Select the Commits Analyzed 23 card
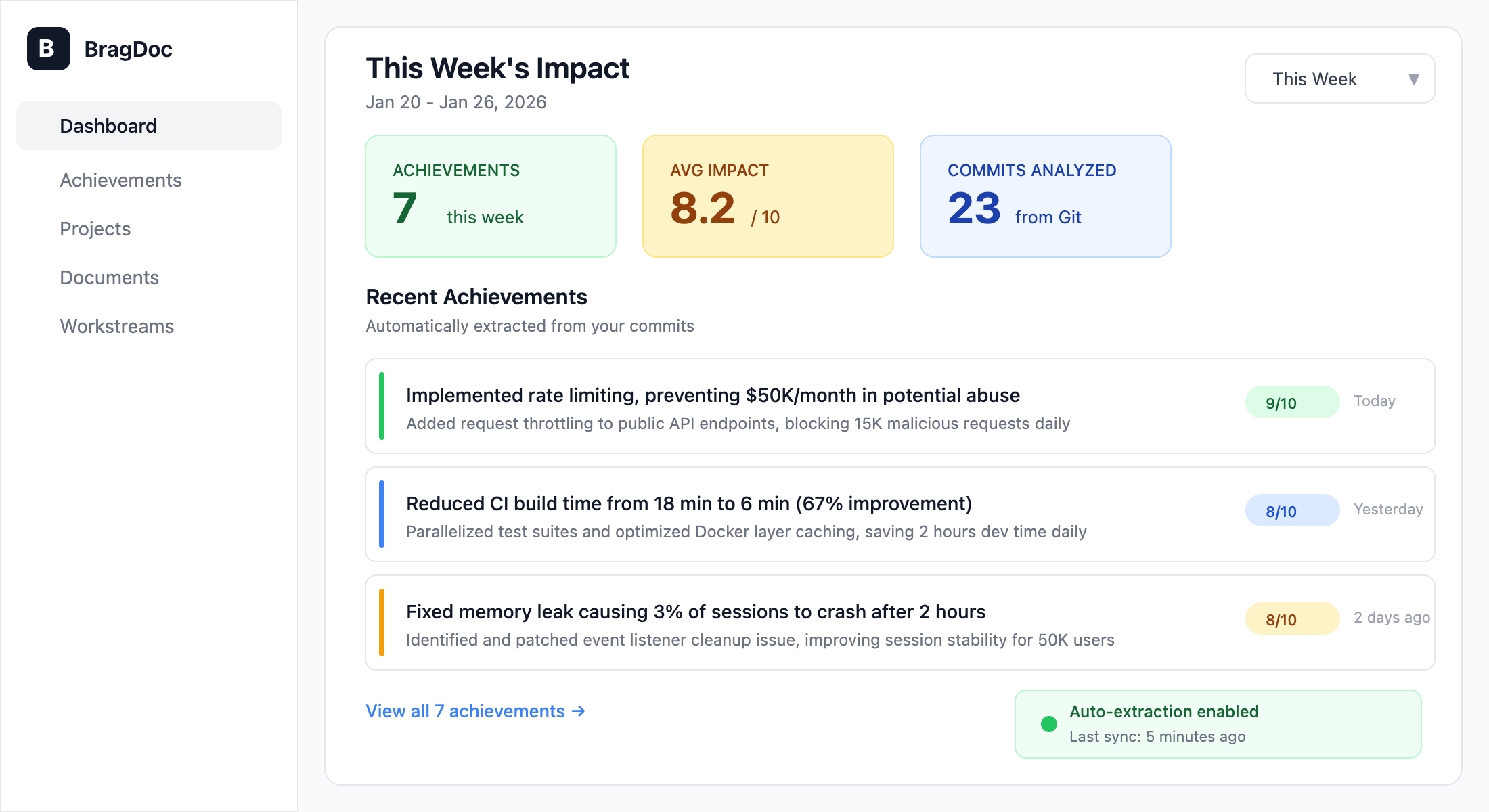 pyautogui.click(x=1046, y=196)
